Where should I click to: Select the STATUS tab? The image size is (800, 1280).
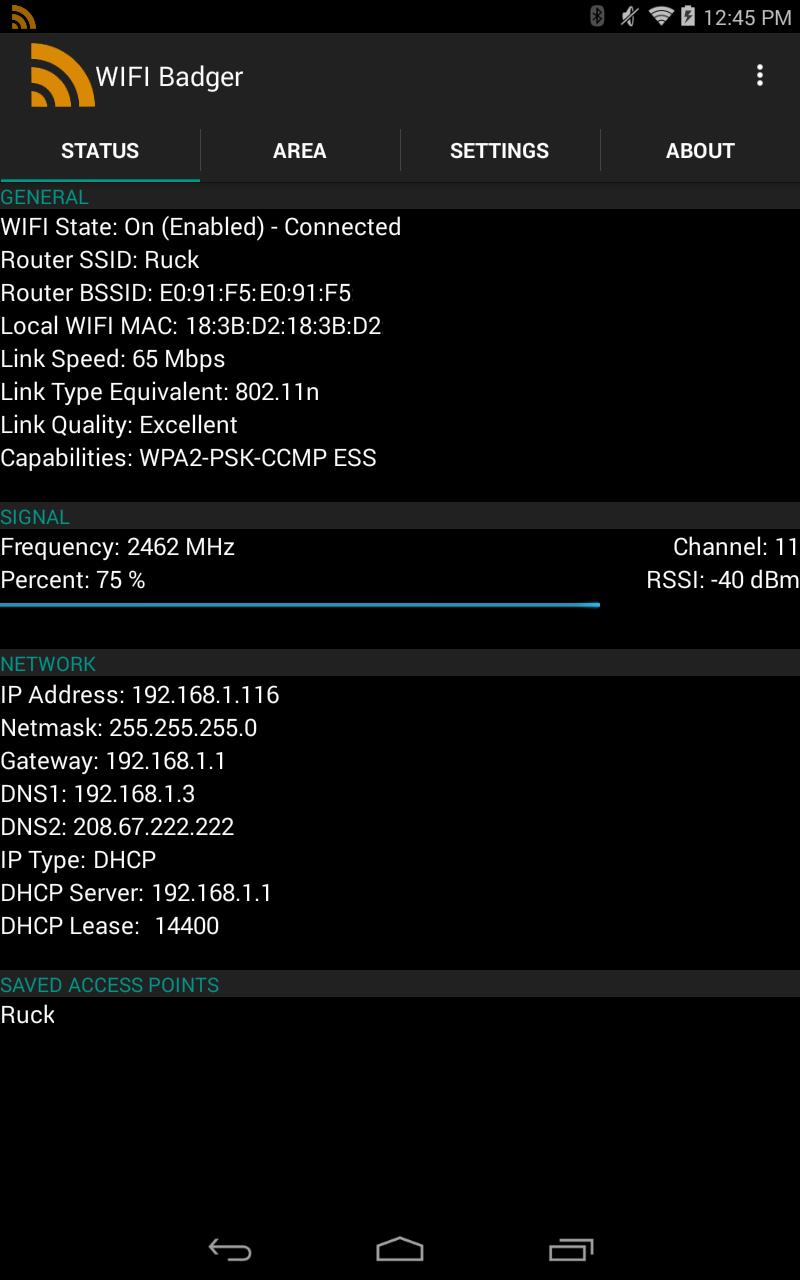click(x=100, y=151)
